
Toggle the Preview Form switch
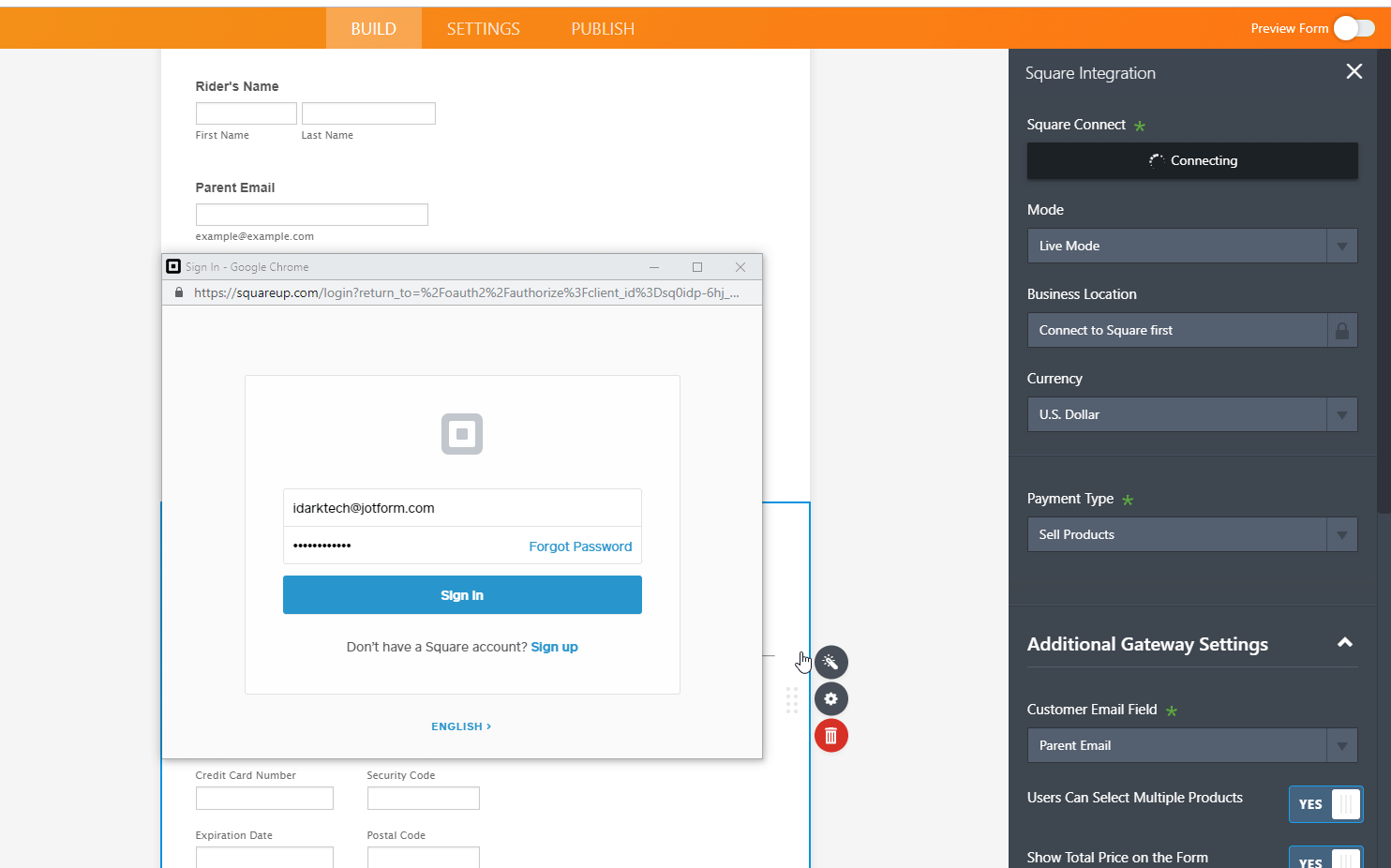coord(1354,29)
